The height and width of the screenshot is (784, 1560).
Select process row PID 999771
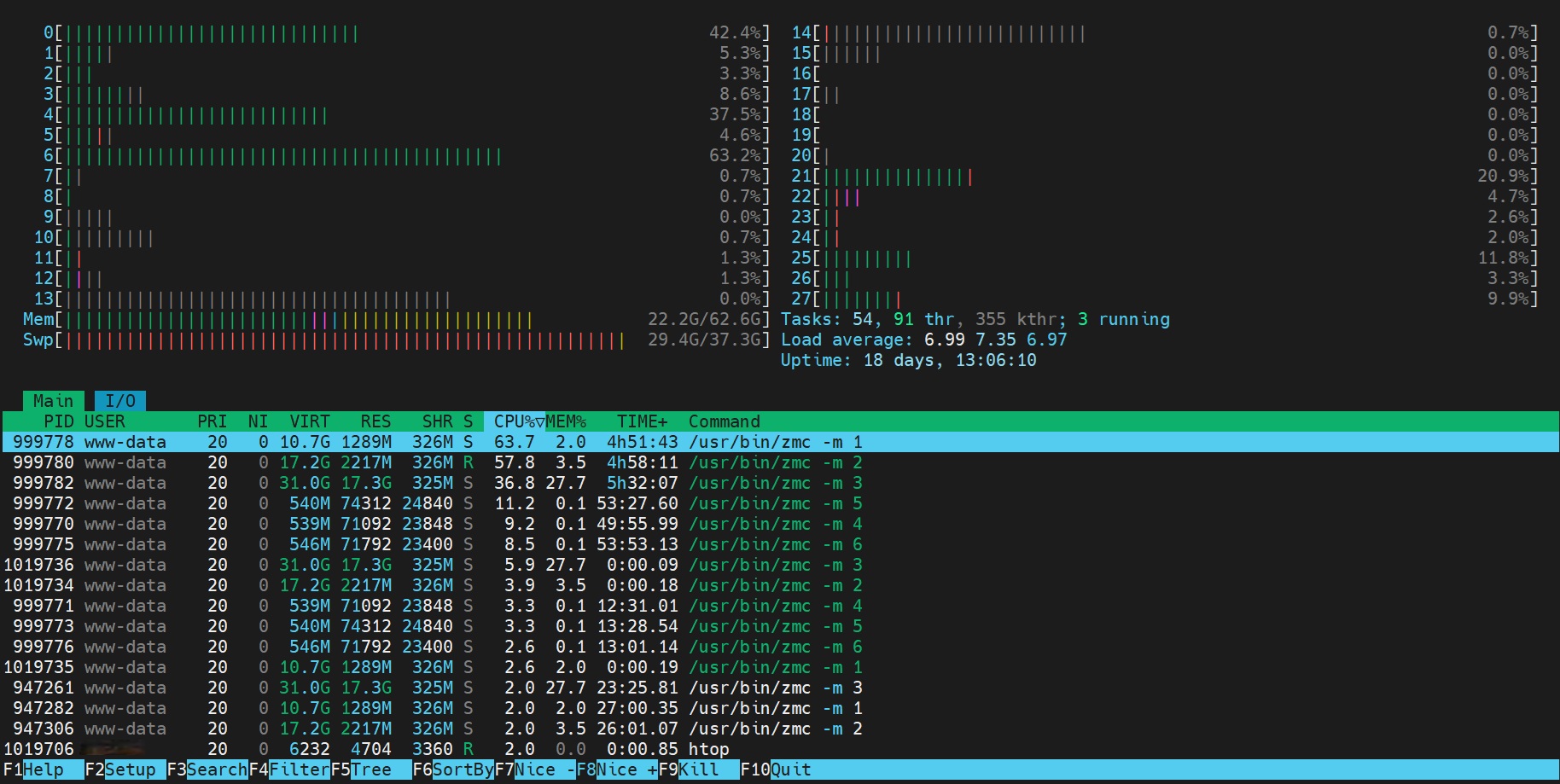[x=780, y=606]
